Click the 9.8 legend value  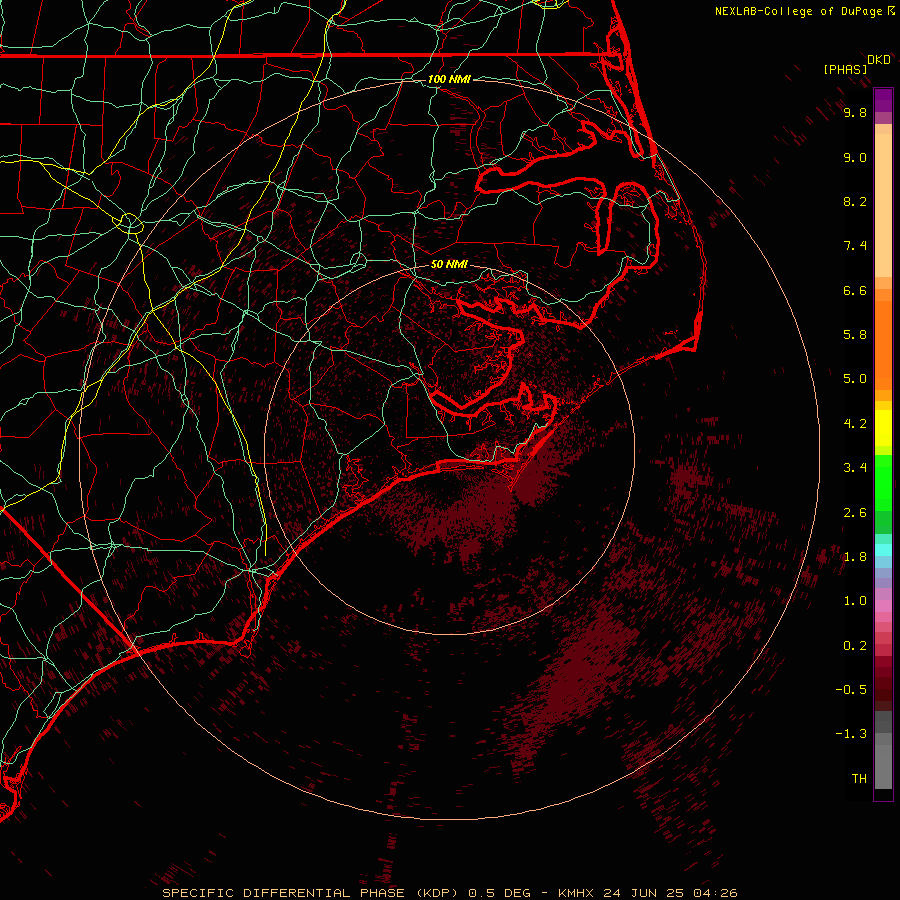point(855,113)
